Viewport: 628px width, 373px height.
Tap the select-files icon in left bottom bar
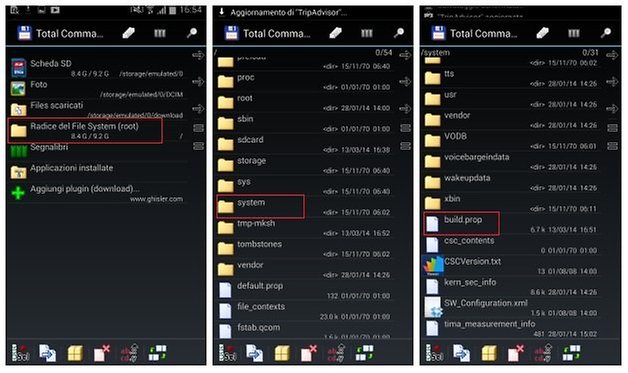(20, 353)
